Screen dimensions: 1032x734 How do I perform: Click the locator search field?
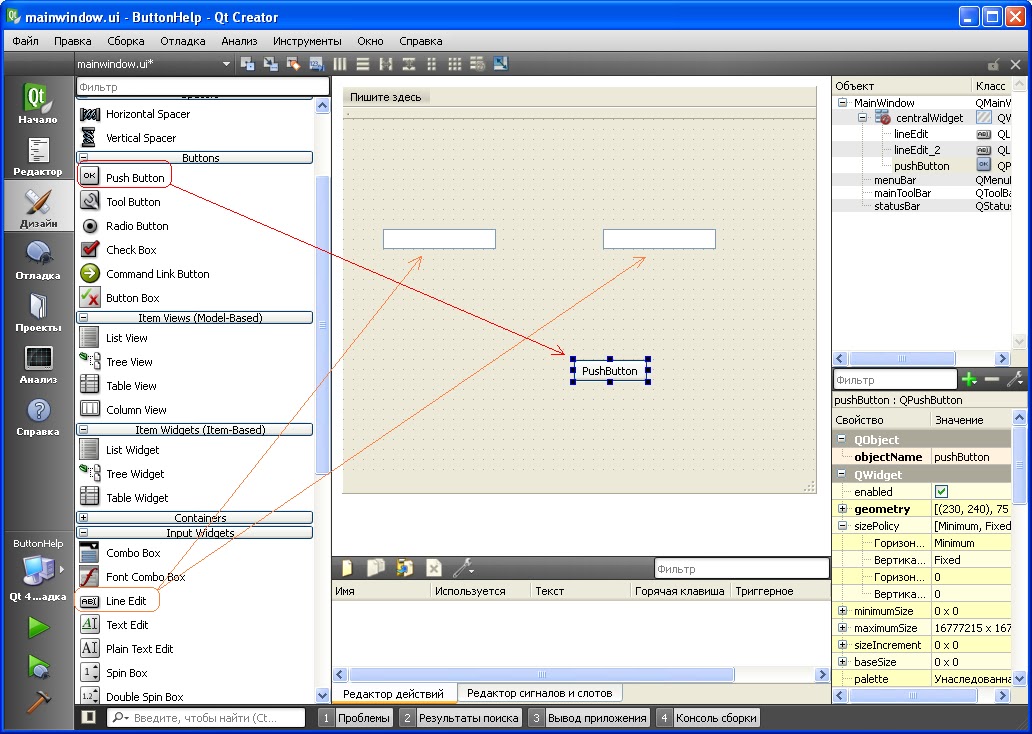206,718
